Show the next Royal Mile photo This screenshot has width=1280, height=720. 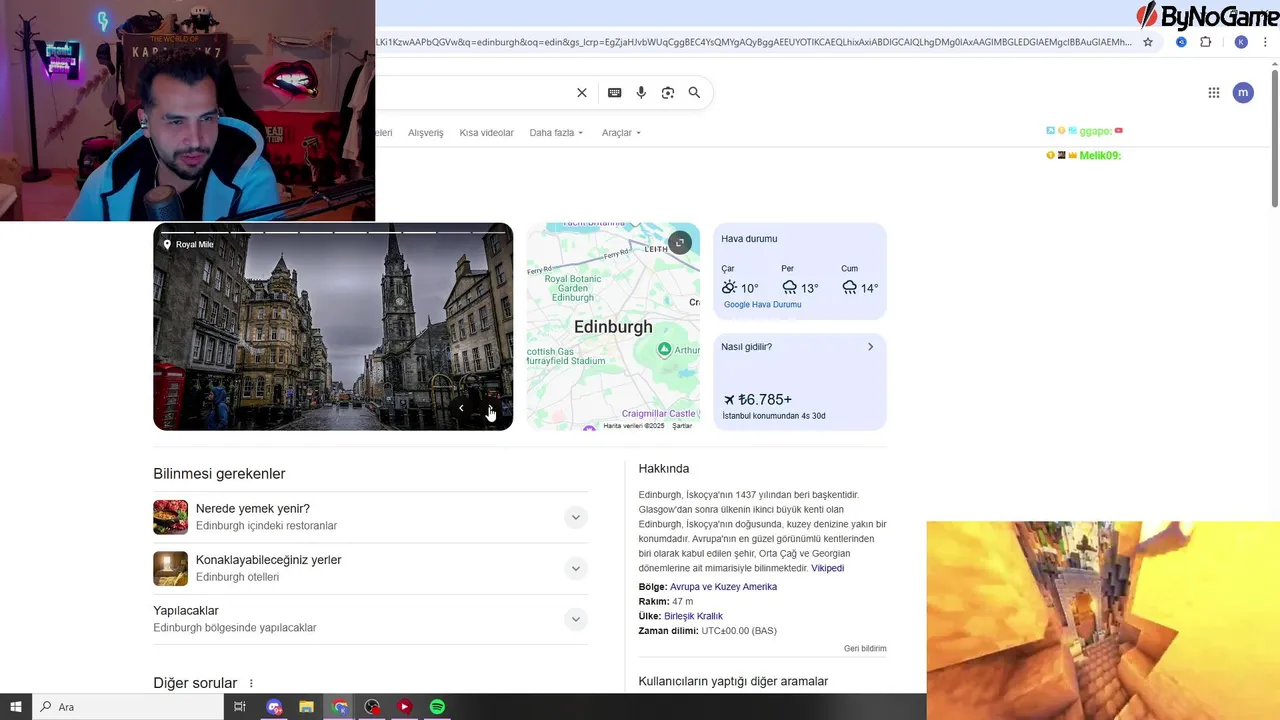[x=490, y=408]
